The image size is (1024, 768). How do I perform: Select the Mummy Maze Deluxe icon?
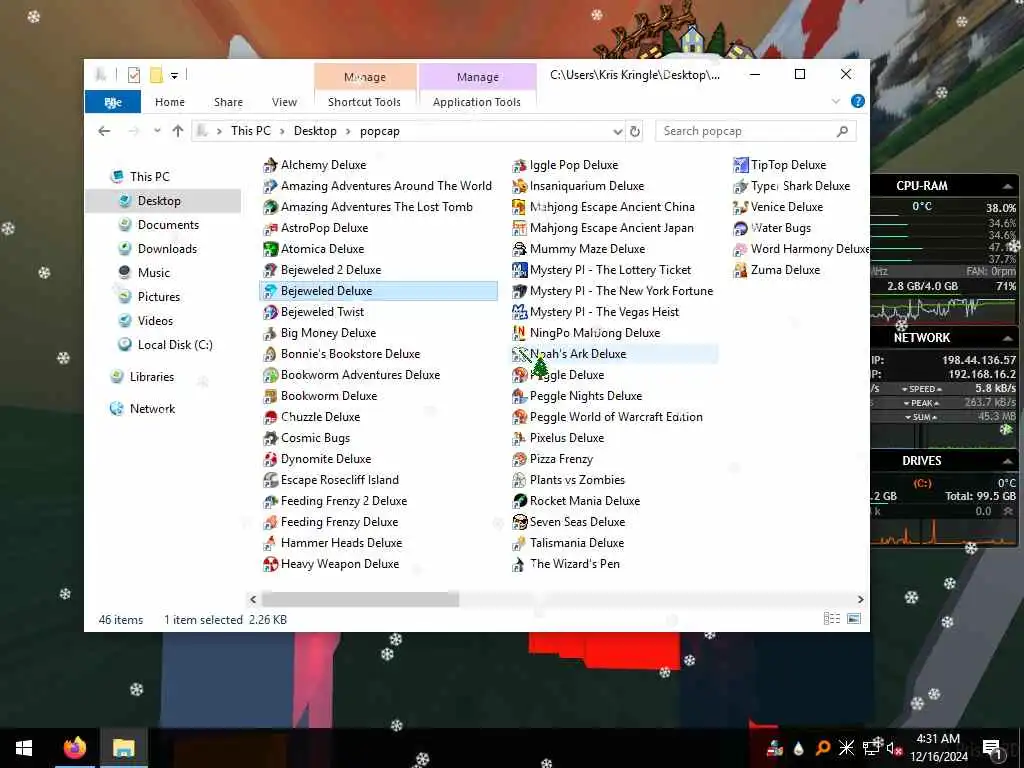pos(519,249)
